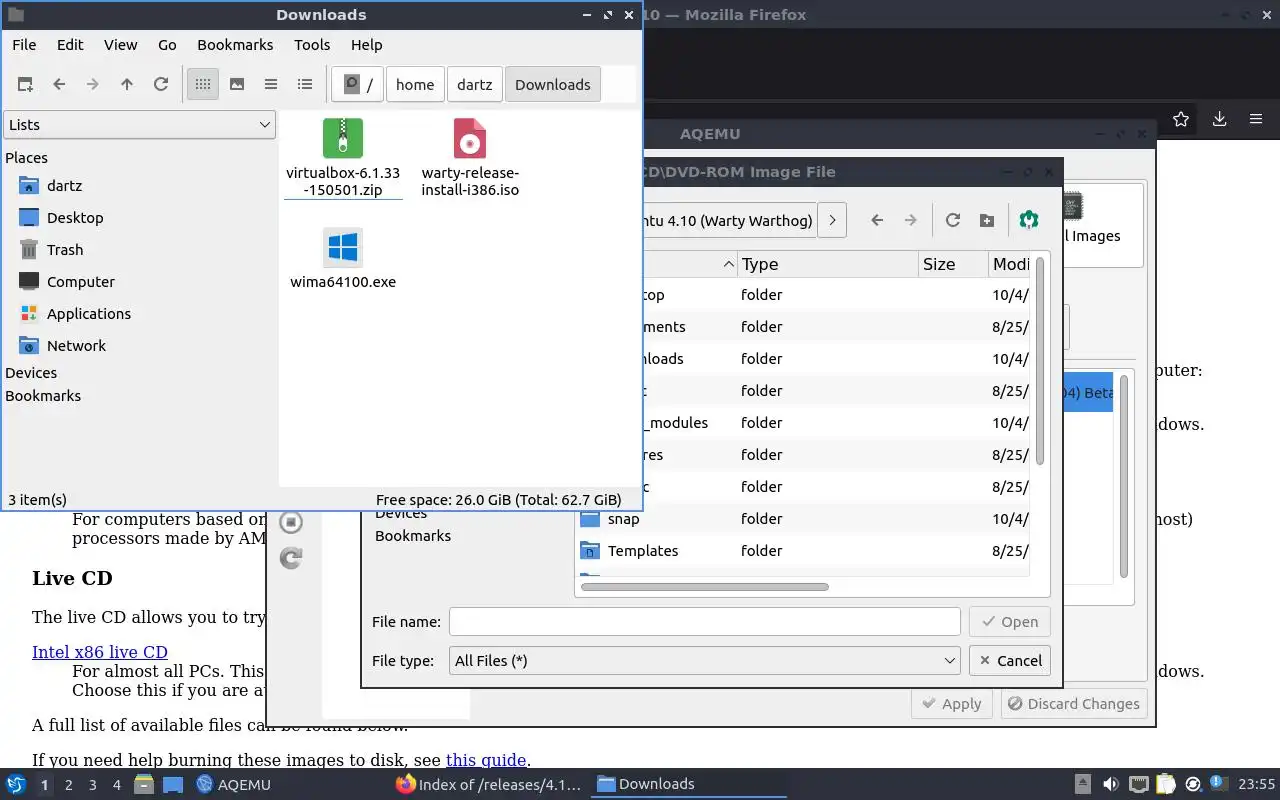The width and height of the screenshot is (1280, 800).
Task: Open the Help menu
Action: 367,45
